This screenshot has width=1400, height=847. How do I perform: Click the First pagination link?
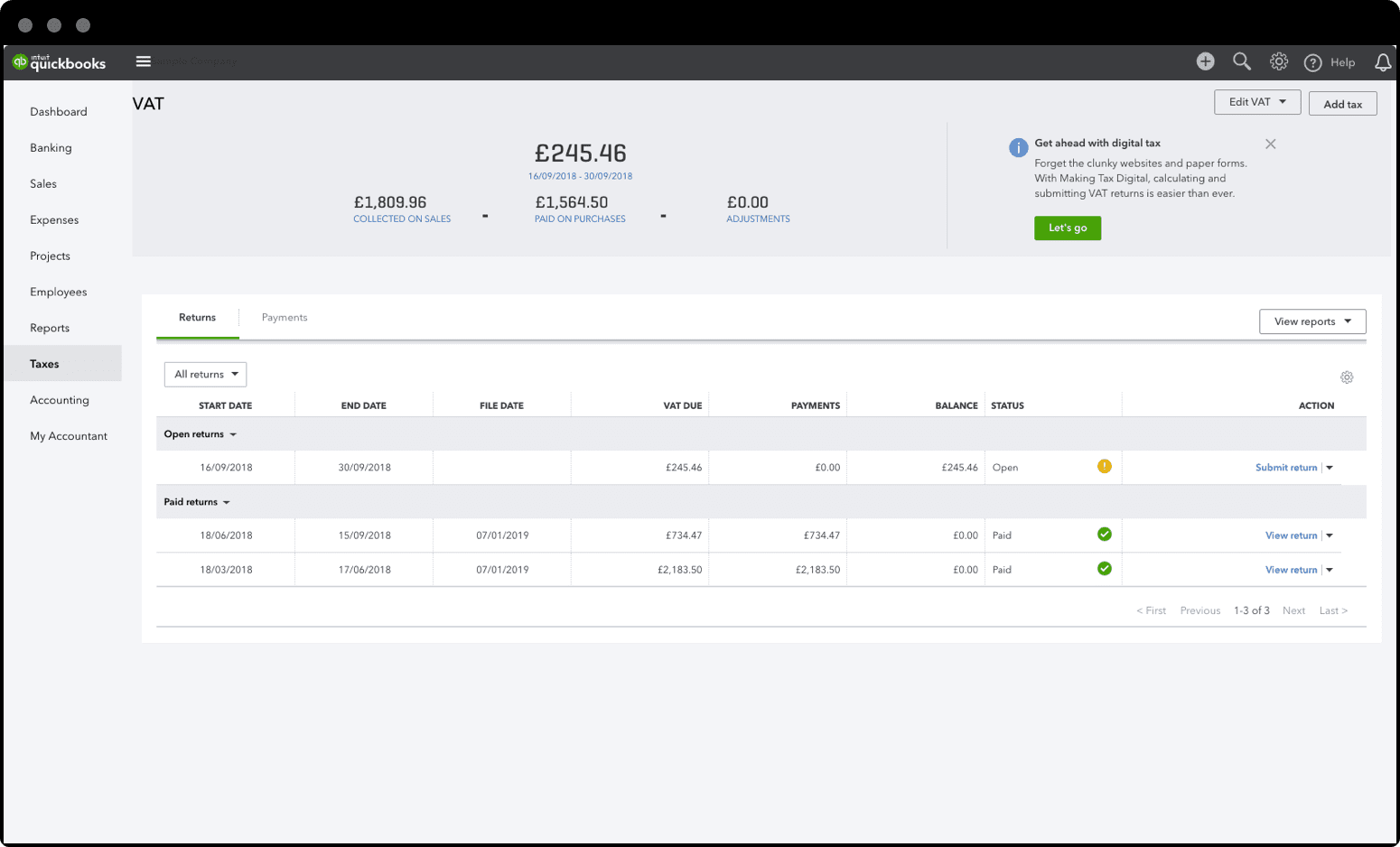point(1151,610)
